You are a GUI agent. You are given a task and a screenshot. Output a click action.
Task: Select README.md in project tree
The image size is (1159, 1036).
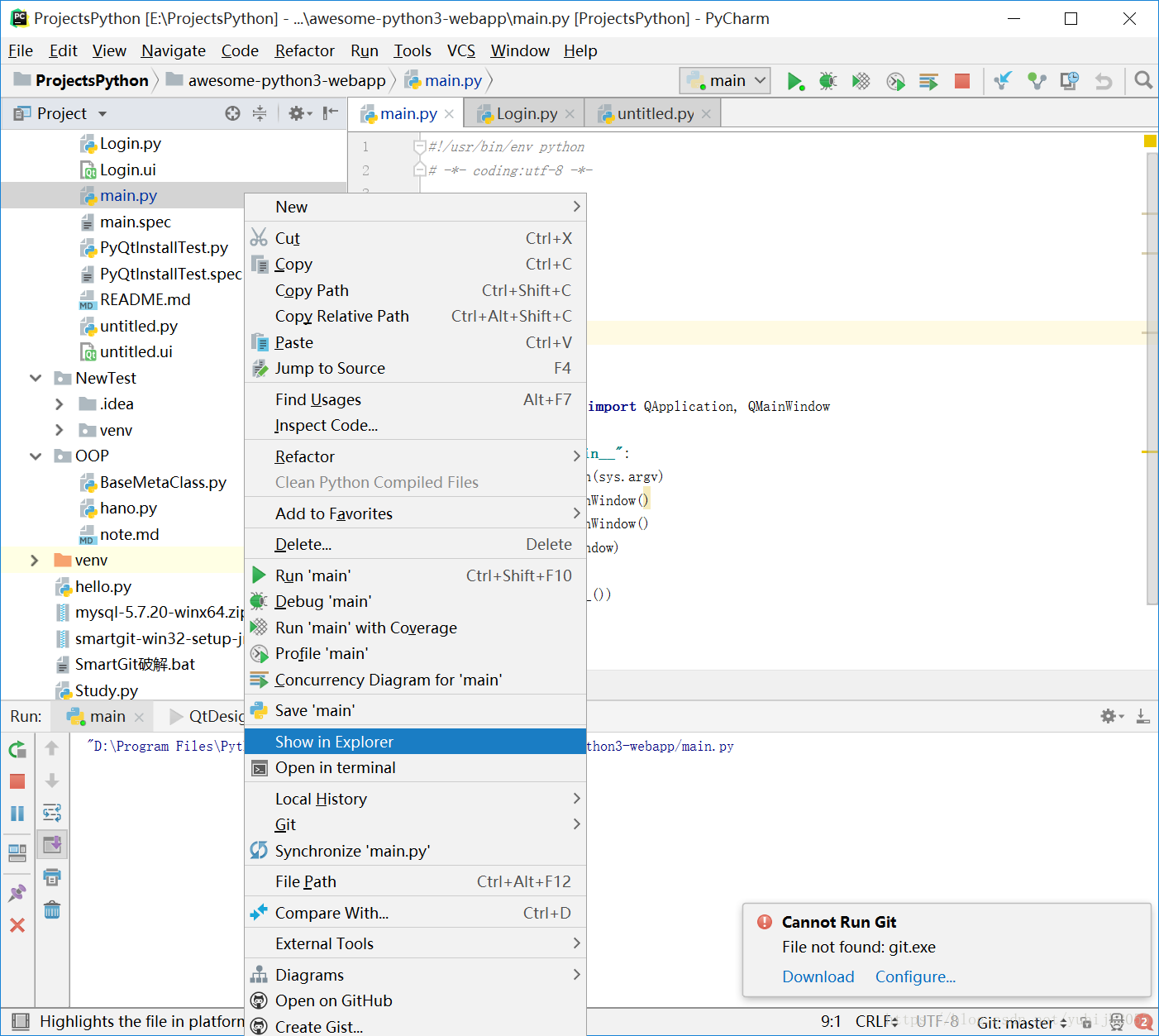[x=135, y=300]
